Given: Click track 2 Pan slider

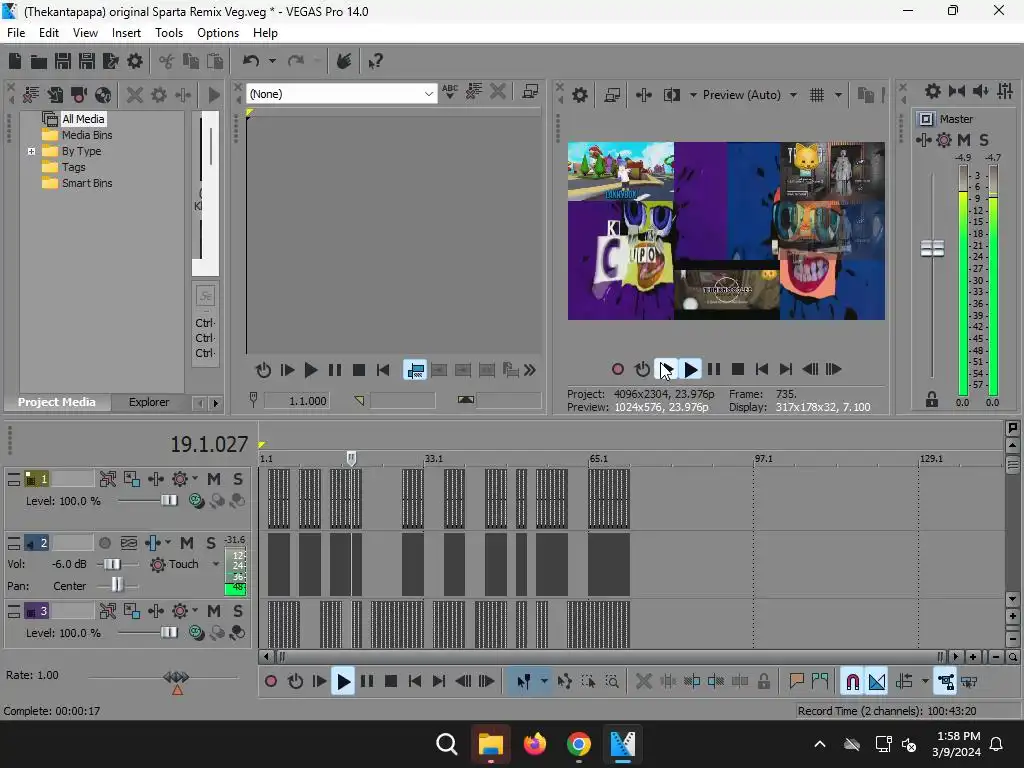Looking at the screenshot, I should coord(117,585).
